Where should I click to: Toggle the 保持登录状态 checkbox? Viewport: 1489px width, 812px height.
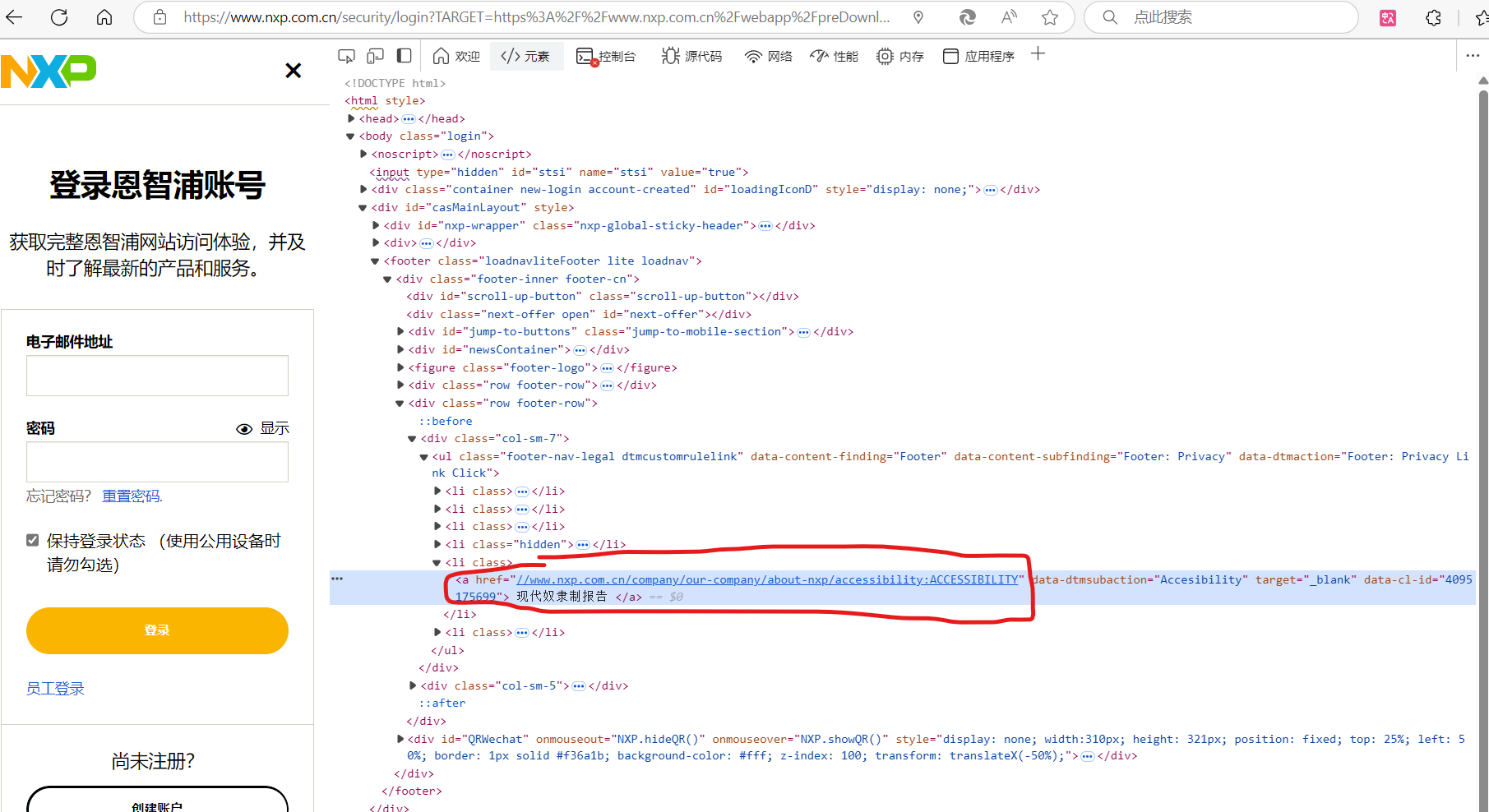click(33, 540)
